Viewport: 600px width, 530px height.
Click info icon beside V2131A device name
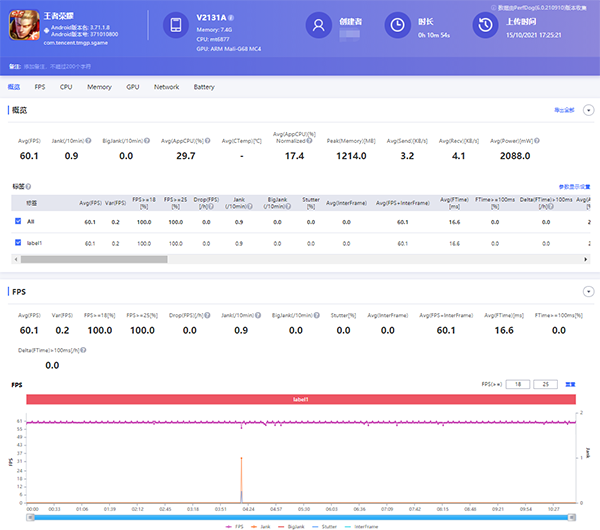click(x=232, y=17)
